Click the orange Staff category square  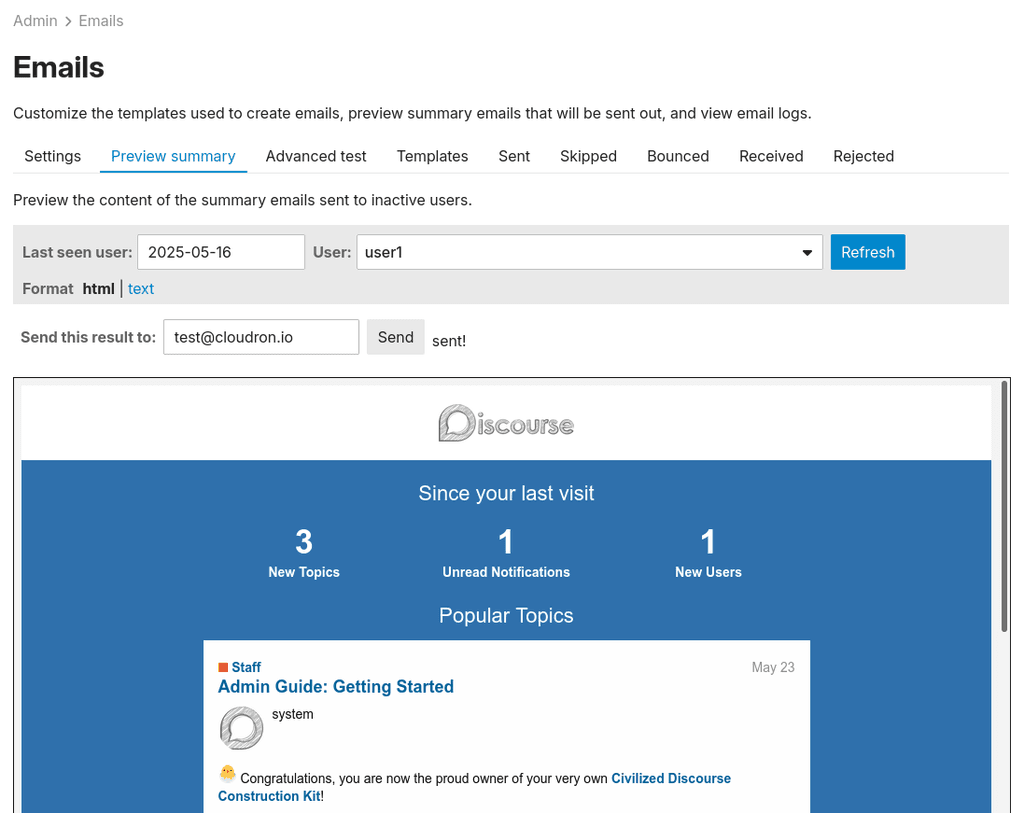[x=223, y=667]
